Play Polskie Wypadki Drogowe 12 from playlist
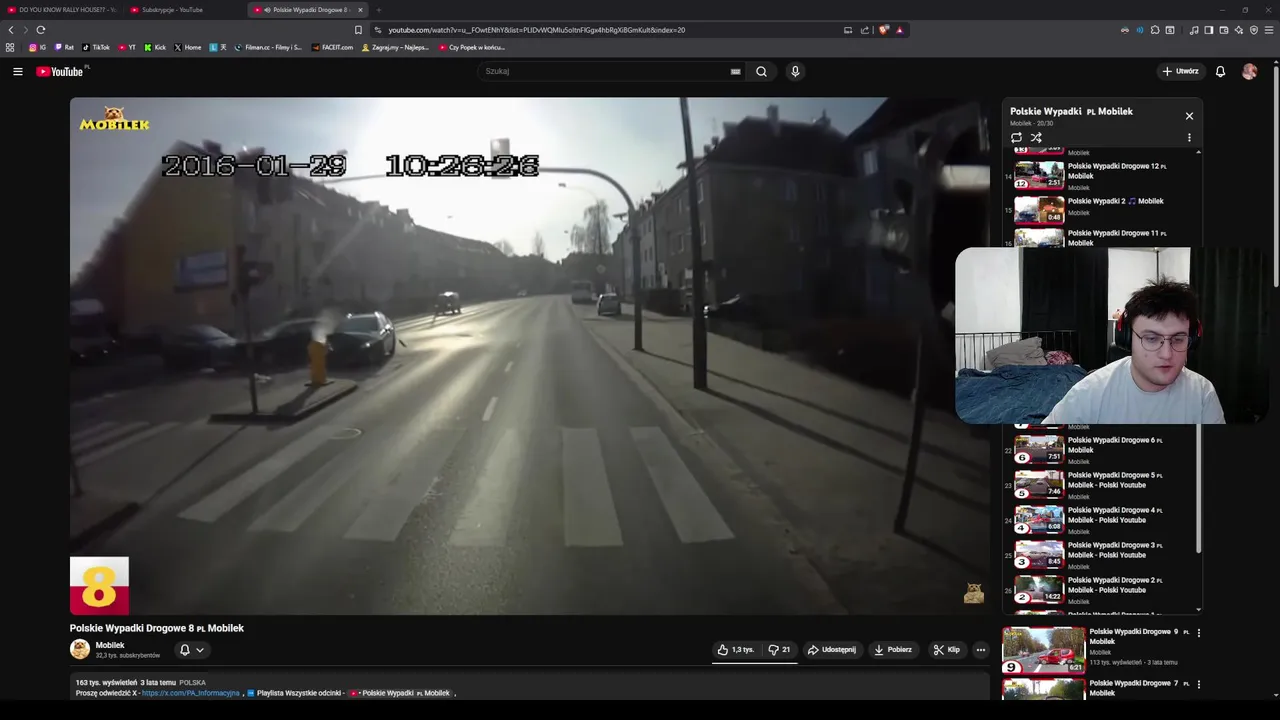Viewport: 1280px width, 720px height. pyautogui.click(x=1103, y=176)
